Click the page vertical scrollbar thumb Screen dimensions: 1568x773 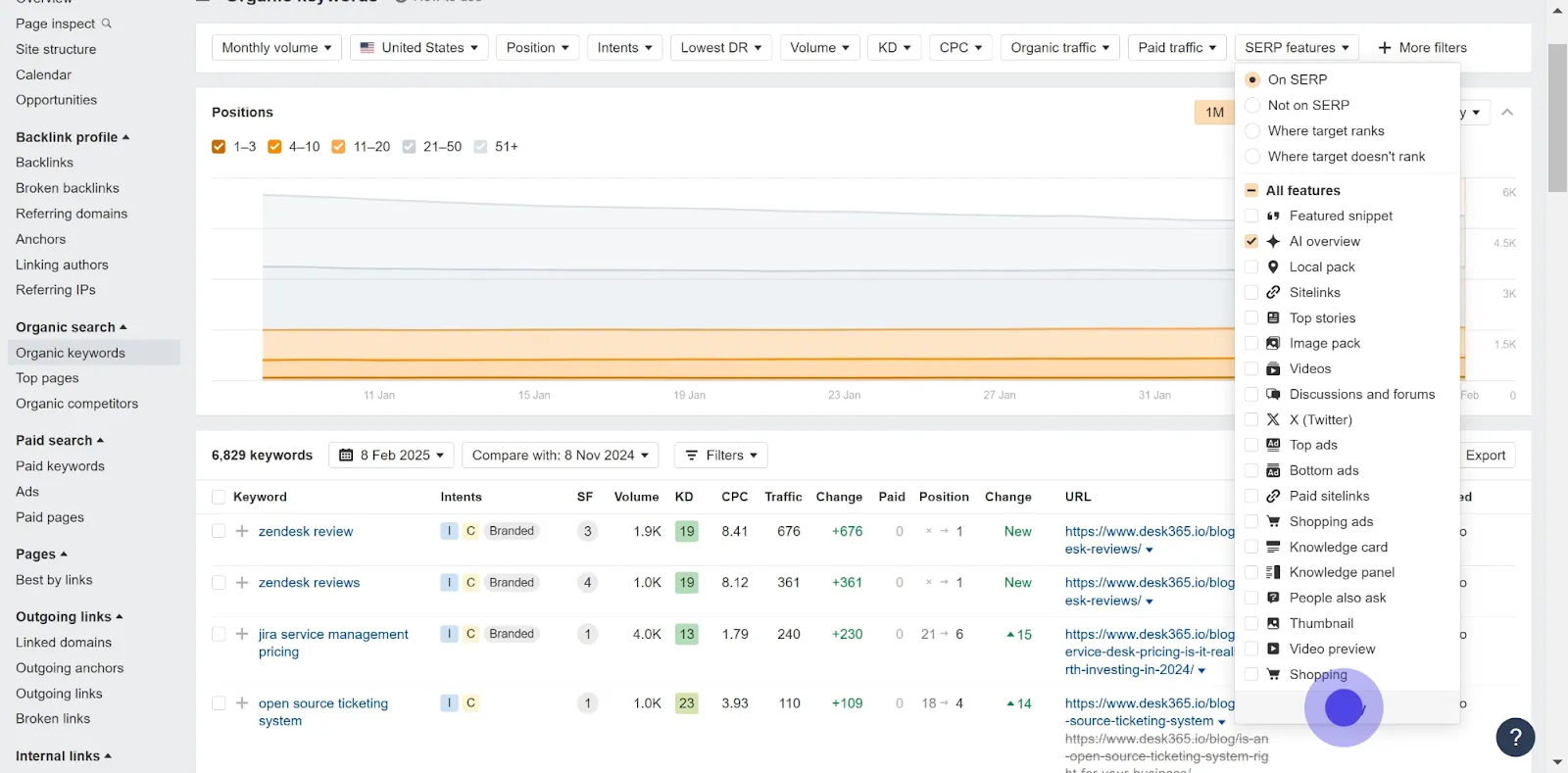[1557, 118]
